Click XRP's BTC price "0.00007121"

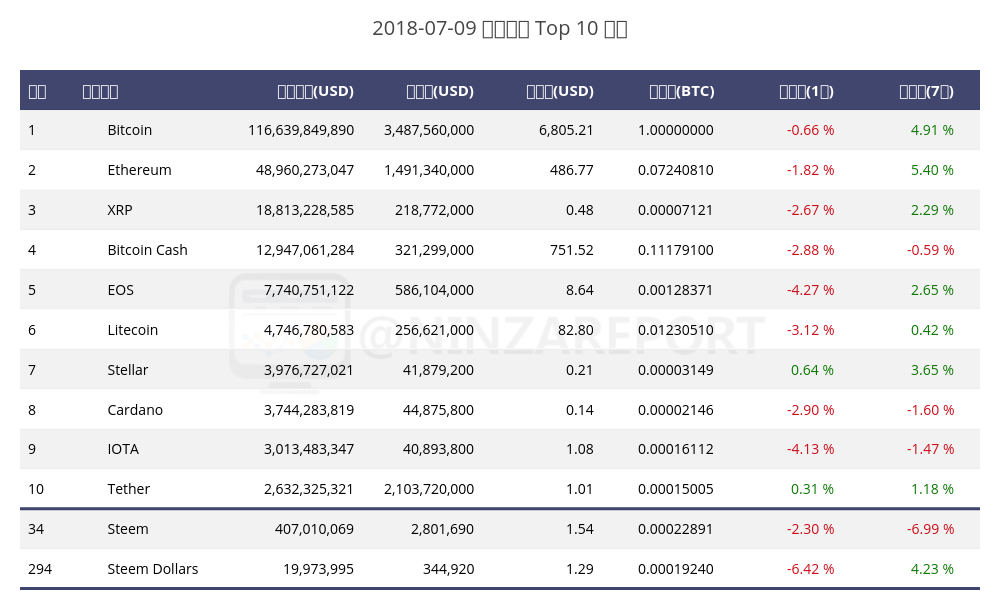[x=675, y=211]
